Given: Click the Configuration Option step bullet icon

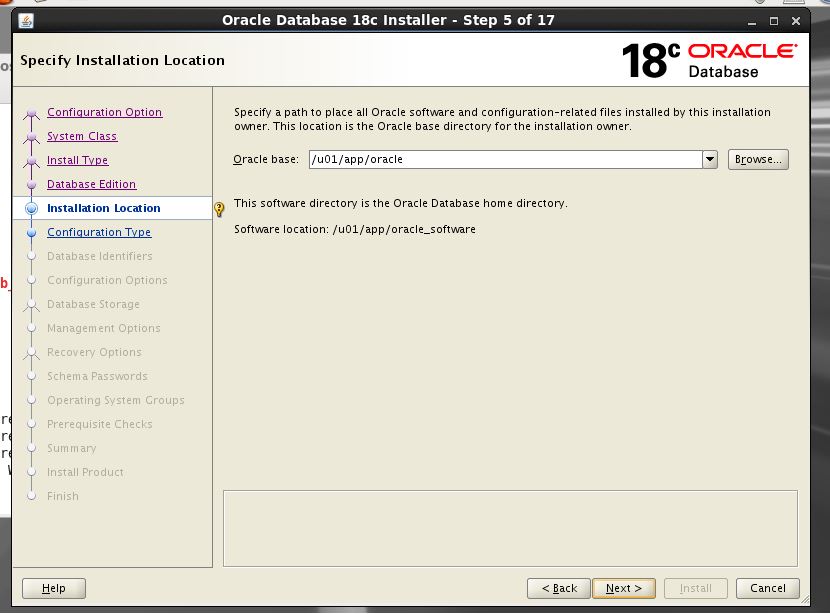Looking at the screenshot, I should pos(32,112).
